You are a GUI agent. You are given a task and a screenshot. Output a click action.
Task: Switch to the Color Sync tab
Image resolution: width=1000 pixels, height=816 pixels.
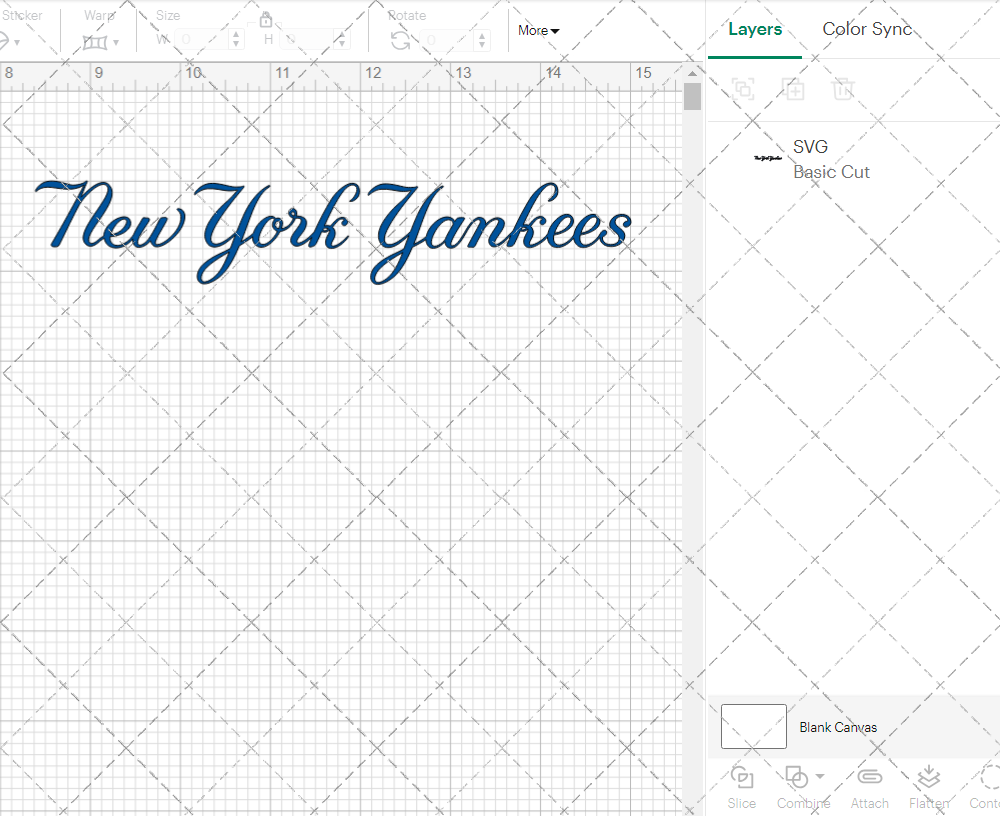point(867,29)
